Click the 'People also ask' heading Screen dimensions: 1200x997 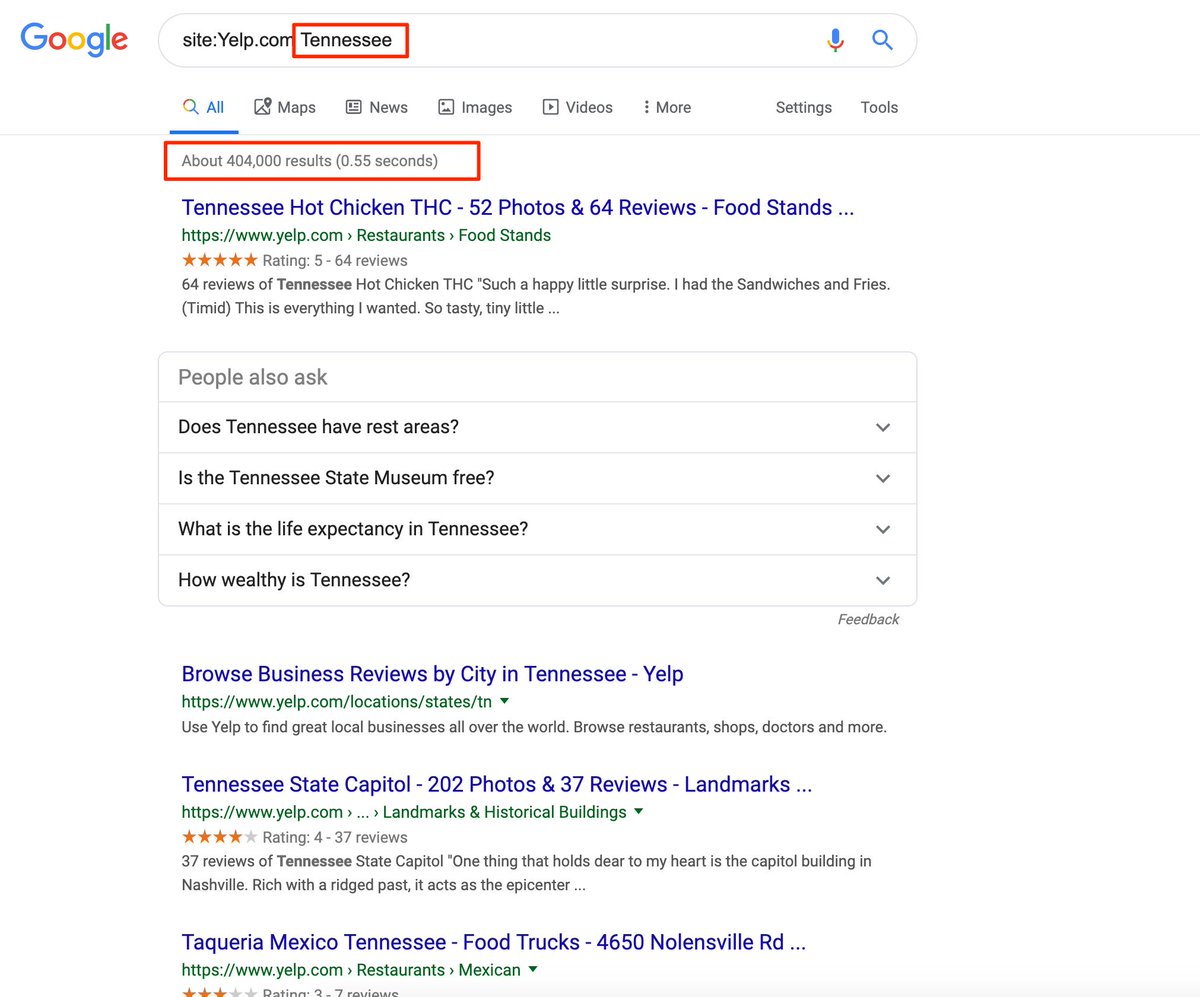pyautogui.click(x=253, y=377)
